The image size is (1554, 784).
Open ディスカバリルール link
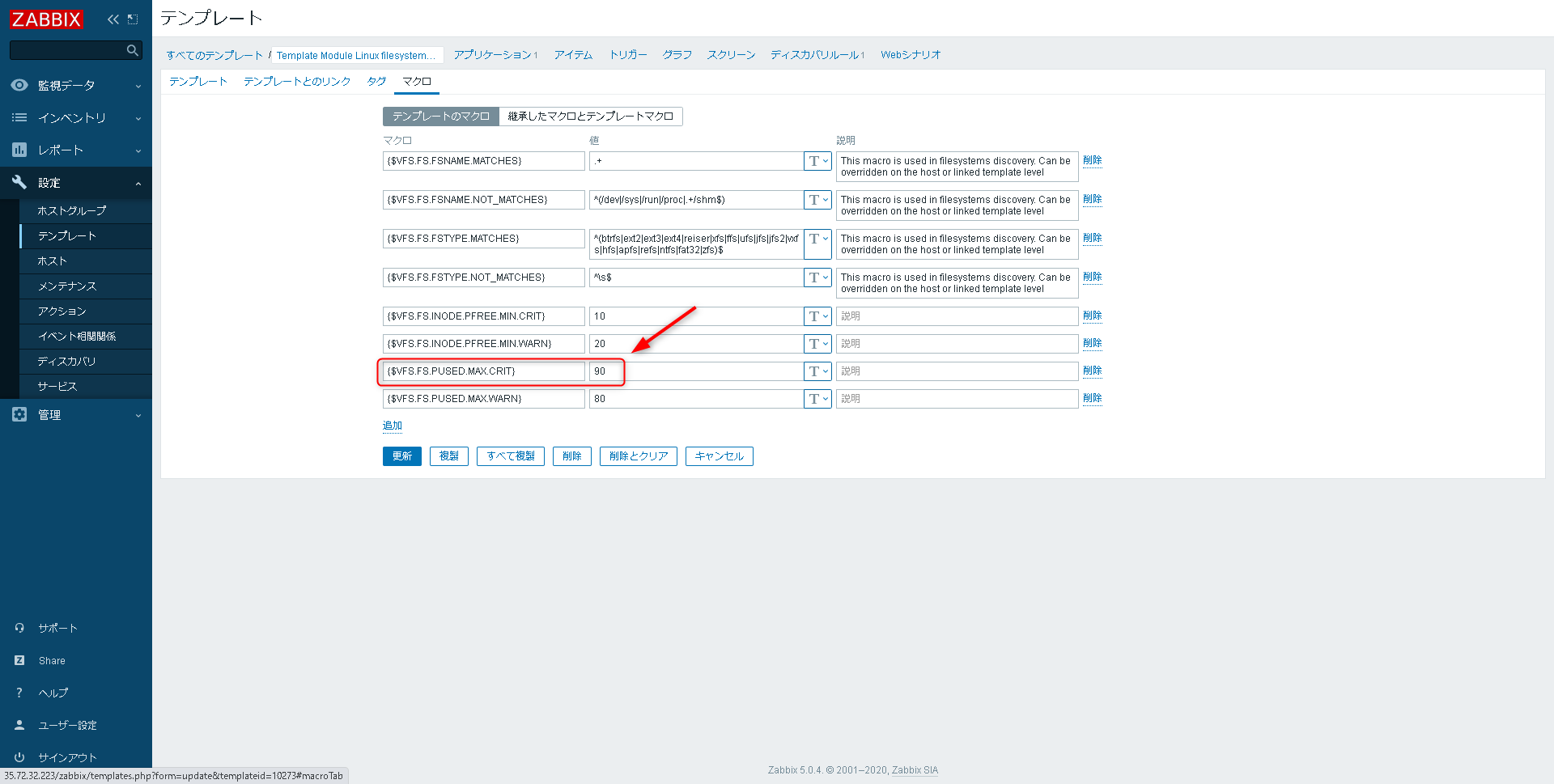(815, 55)
